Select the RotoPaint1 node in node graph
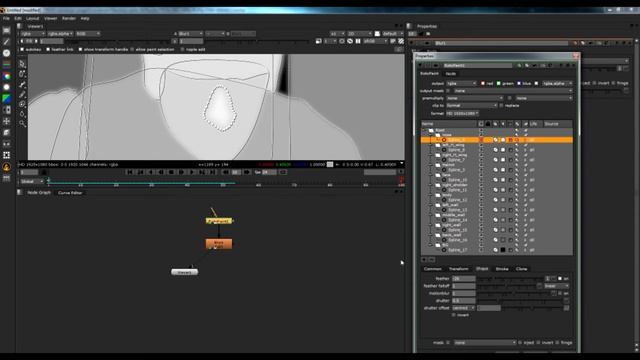 pyautogui.click(x=219, y=221)
